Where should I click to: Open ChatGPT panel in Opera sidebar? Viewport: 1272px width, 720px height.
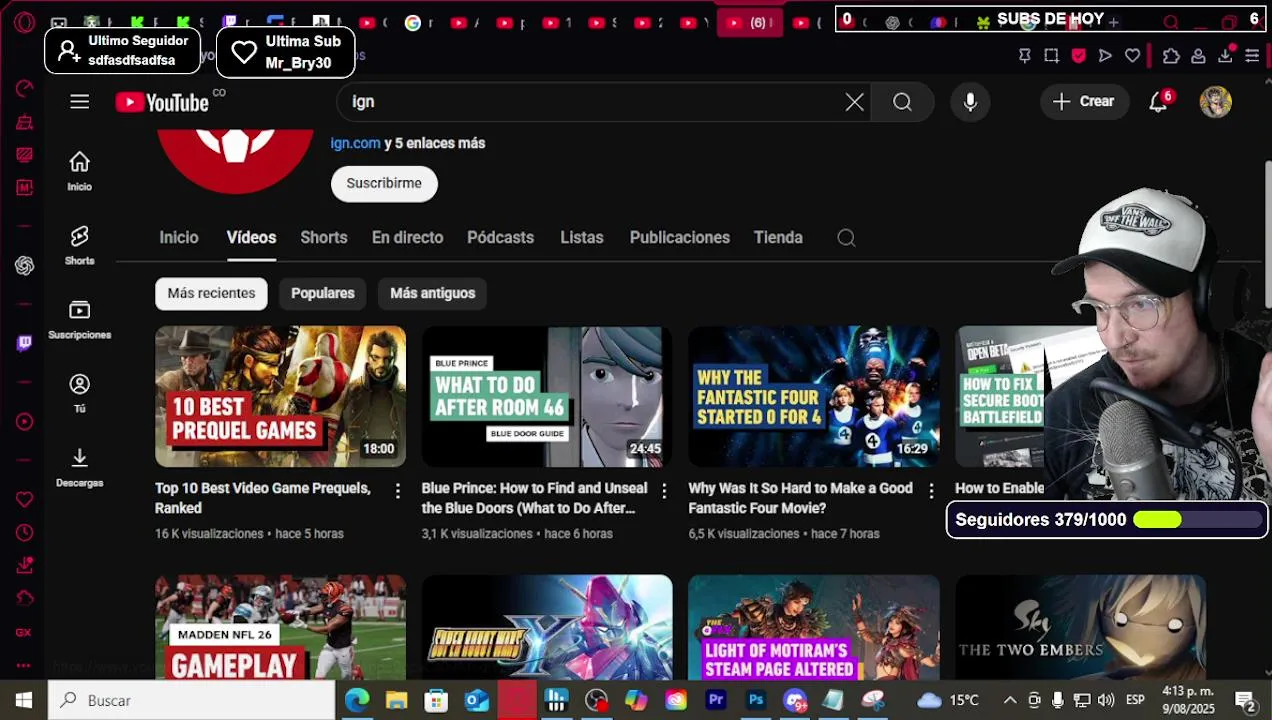[x=24, y=265]
